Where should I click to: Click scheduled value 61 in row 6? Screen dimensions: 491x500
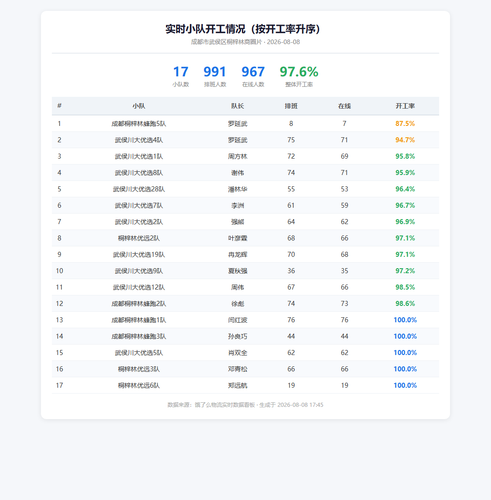(291, 205)
